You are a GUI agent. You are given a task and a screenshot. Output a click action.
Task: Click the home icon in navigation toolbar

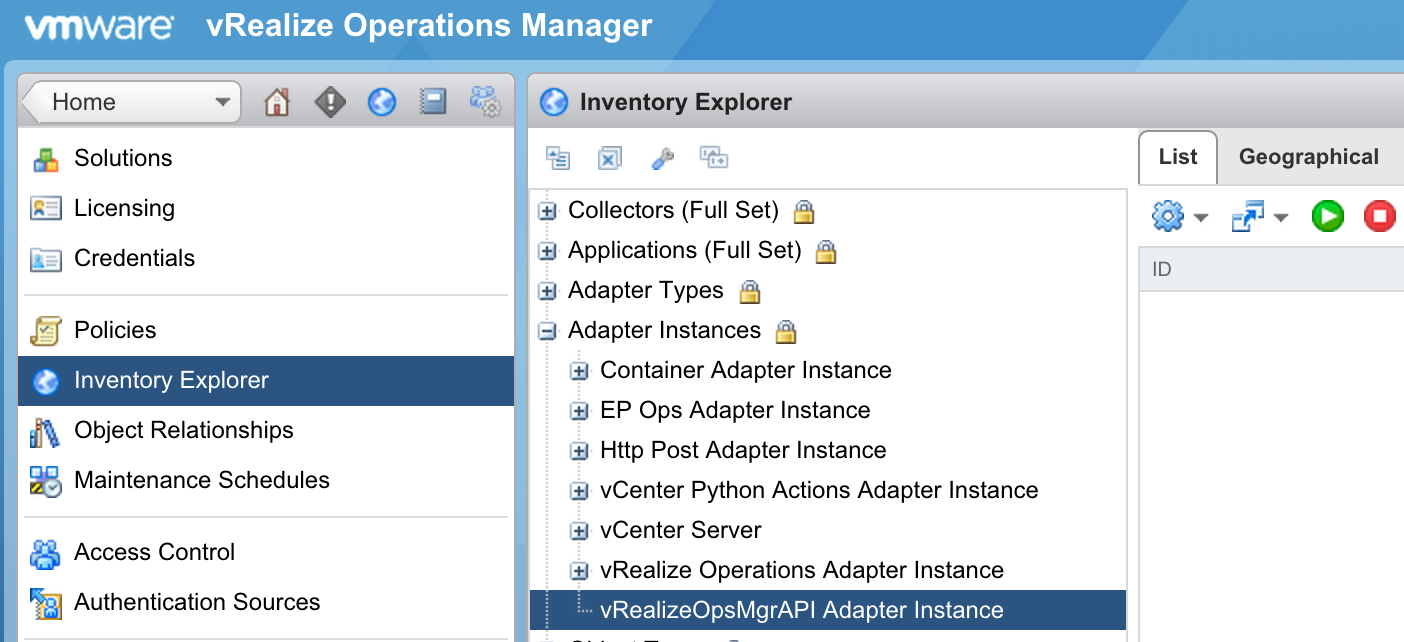277,102
